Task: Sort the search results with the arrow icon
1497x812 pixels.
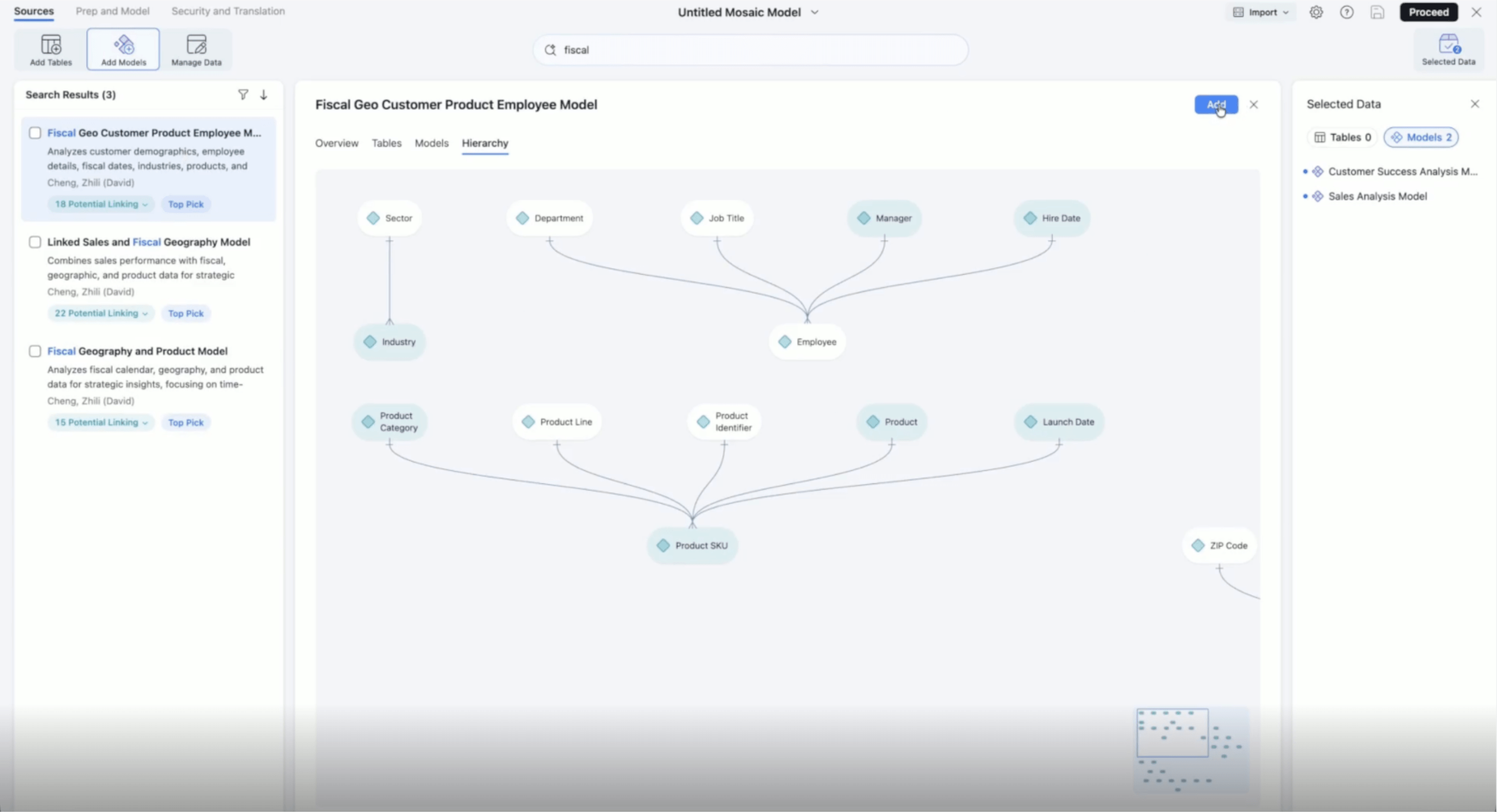Action: (264, 95)
